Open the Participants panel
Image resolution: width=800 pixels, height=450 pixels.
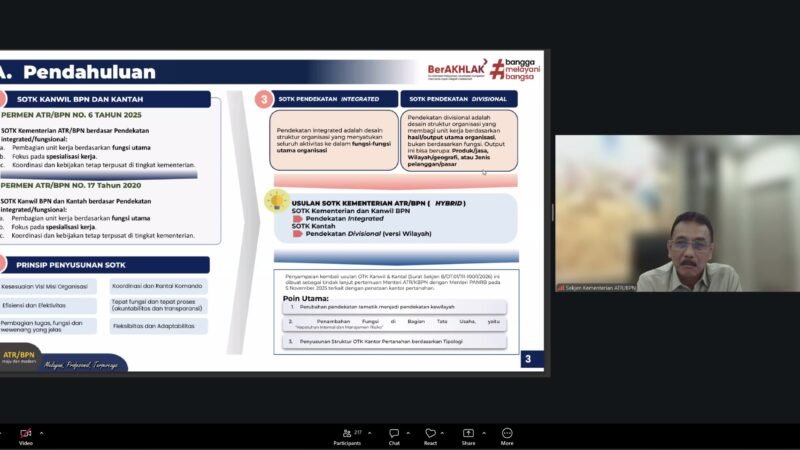(x=347, y=436)
